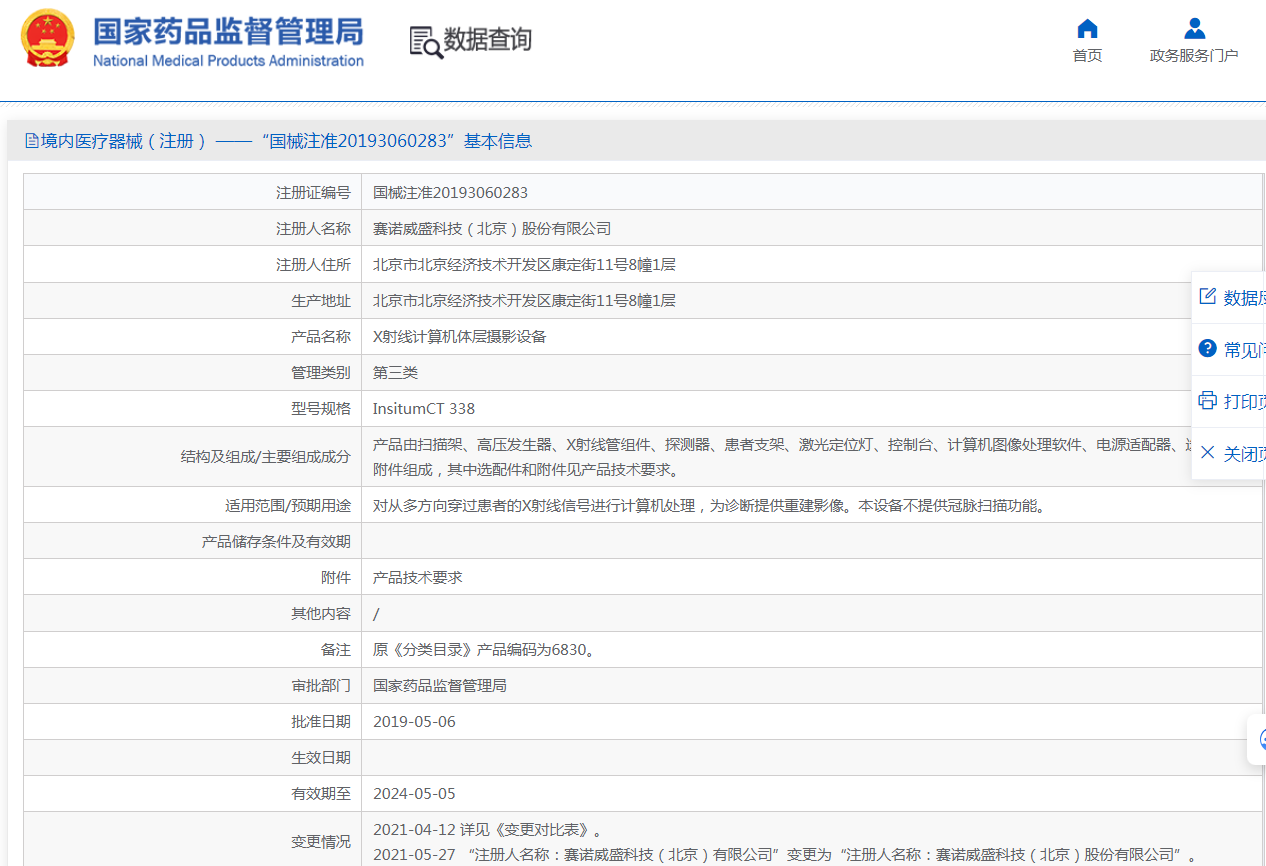Click the 注册证编号 field label
This screenshot has height=866, width=1266.
[x=313, y=192]
